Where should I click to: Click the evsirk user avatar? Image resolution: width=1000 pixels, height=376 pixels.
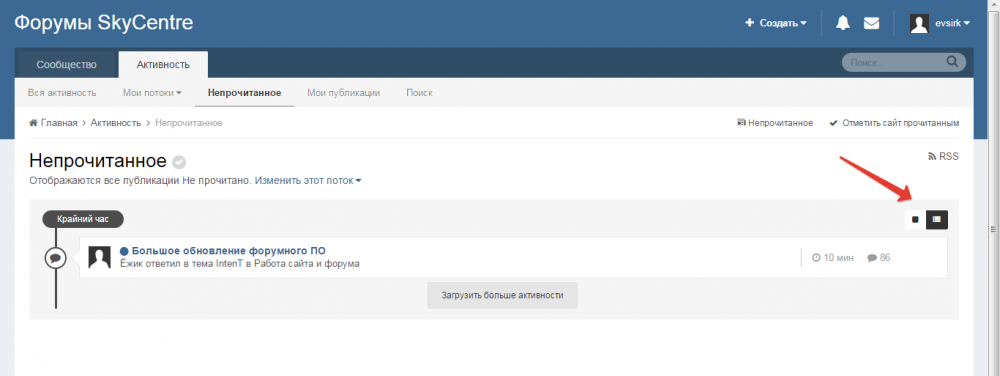click(x=919, y=24)
